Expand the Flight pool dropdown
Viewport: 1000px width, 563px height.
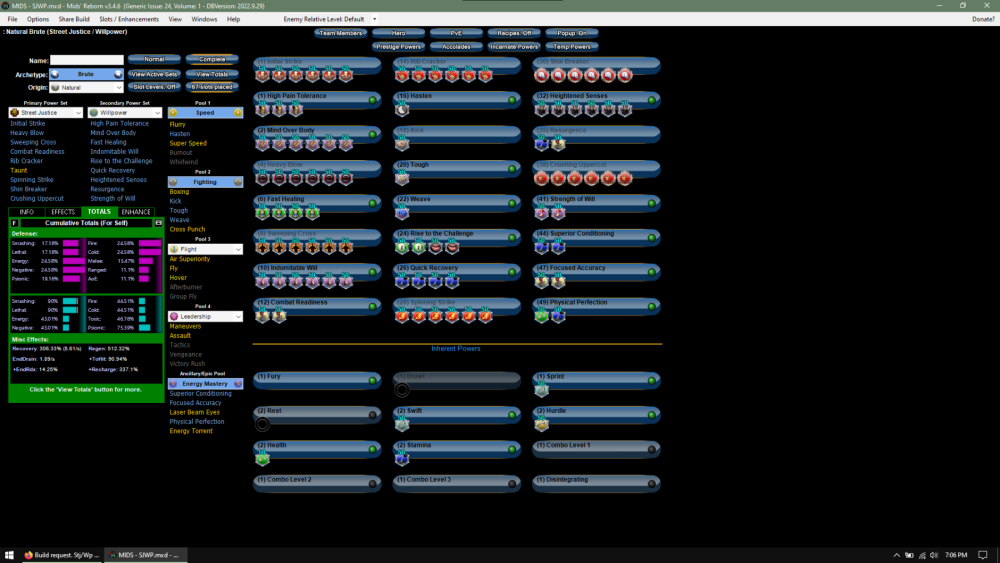pyautogui.click(x=205, y=249)
